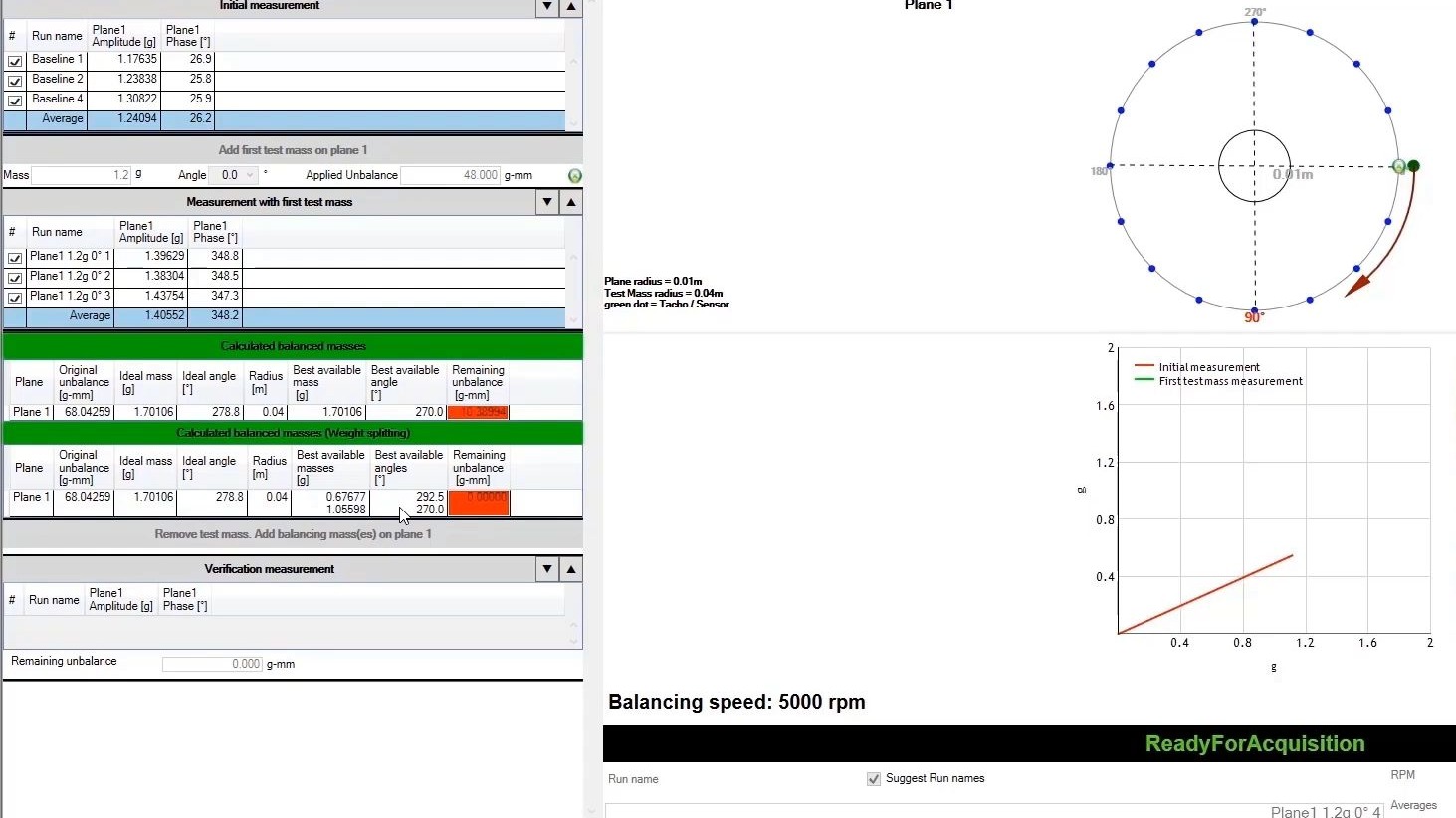The image size is (1456, 818).
Task: Select the Plane1 1.2g 0° 3 run name
Action: click(70, 297)
